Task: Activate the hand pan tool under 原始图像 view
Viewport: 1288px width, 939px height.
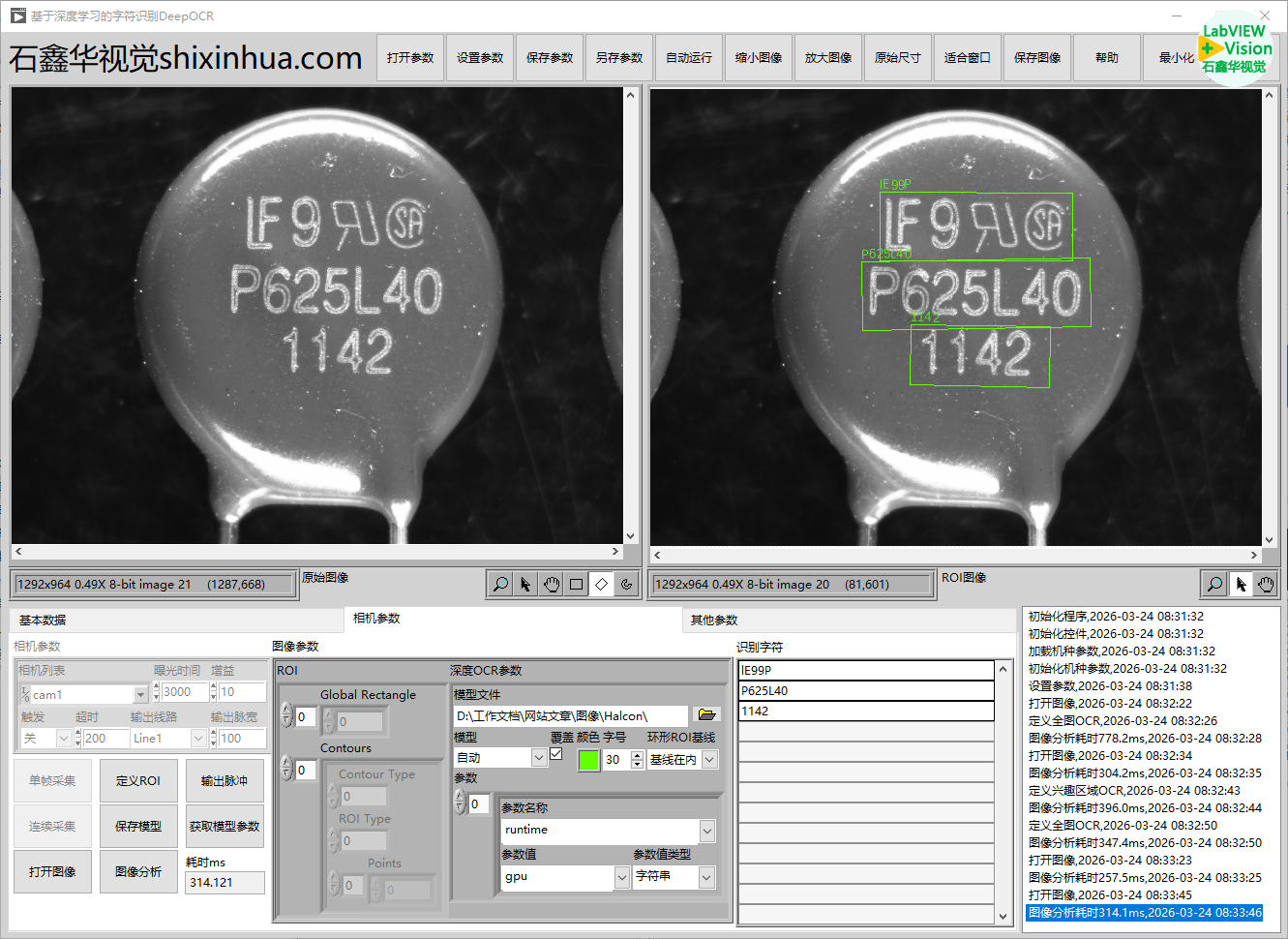Action: (x=551, y=584)
